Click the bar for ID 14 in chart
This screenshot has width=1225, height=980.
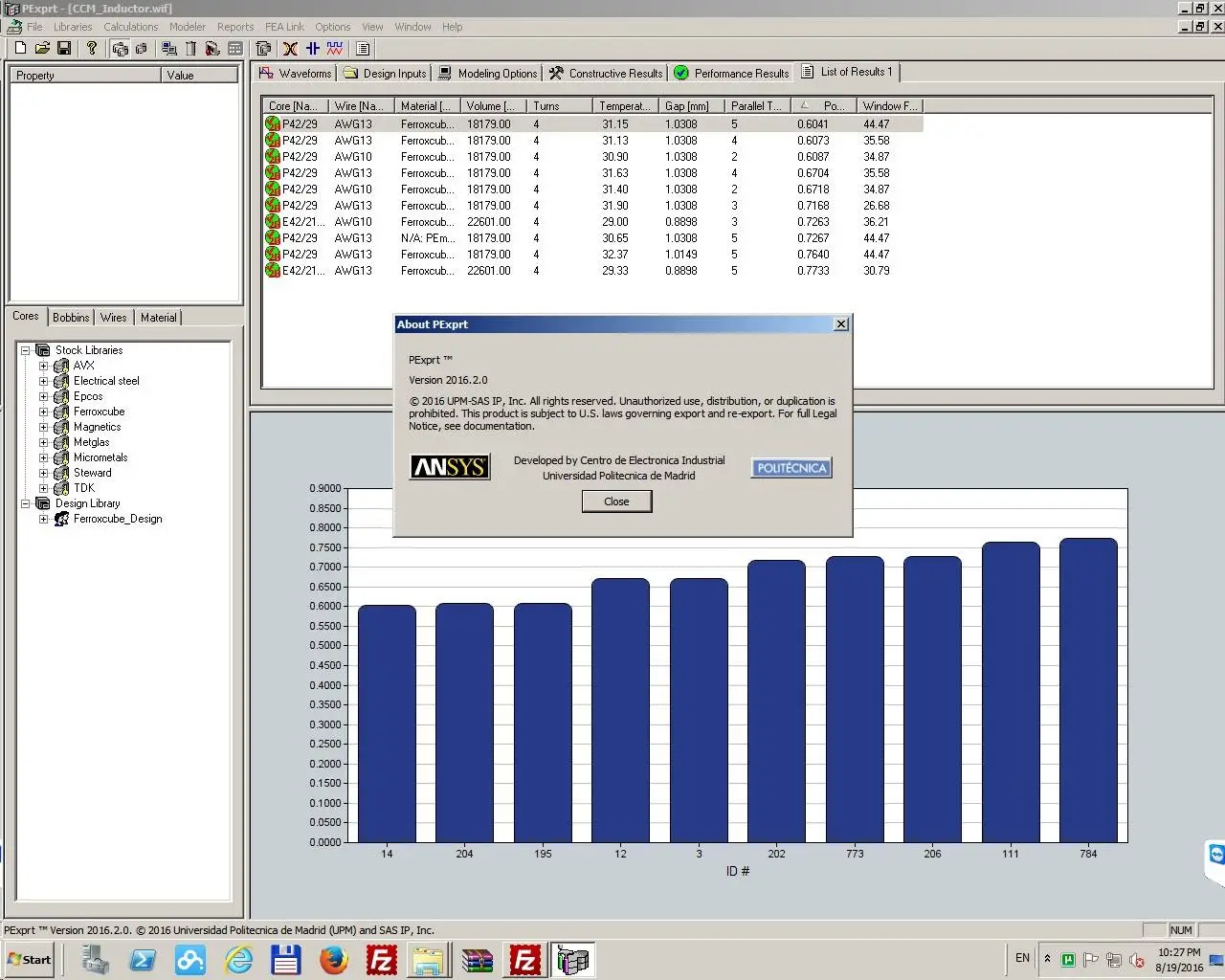click(x=387, y=724)
